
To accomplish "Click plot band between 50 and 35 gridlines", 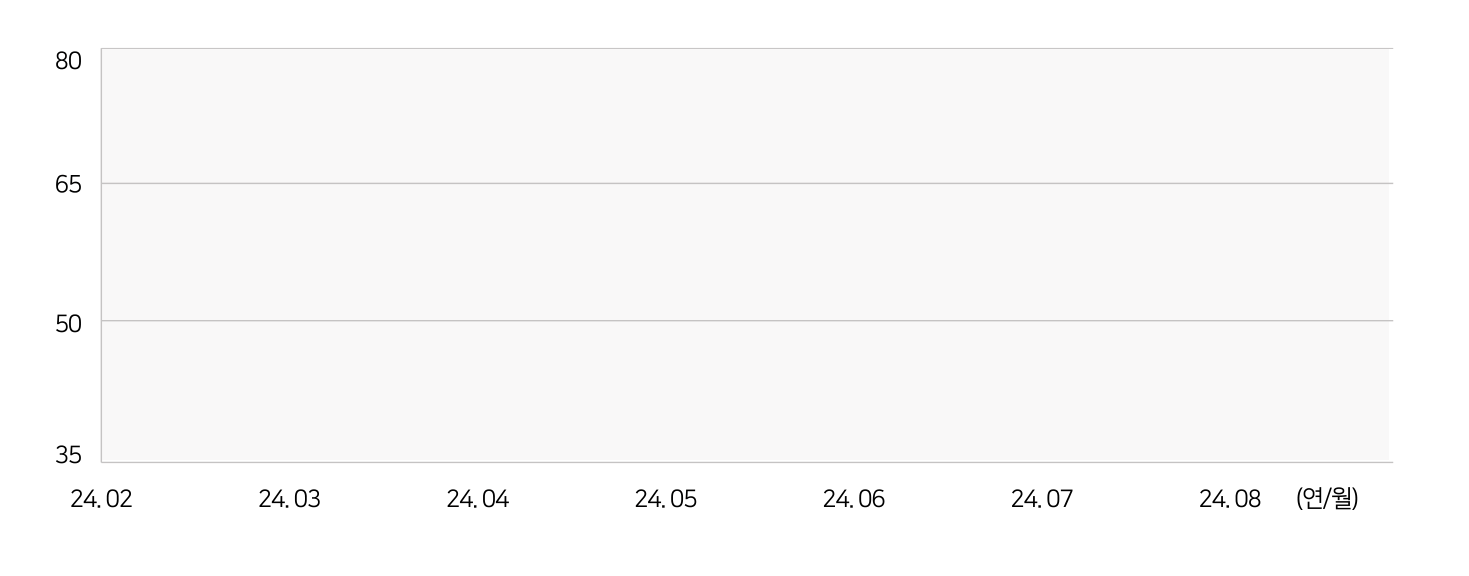I will point(746,391).
